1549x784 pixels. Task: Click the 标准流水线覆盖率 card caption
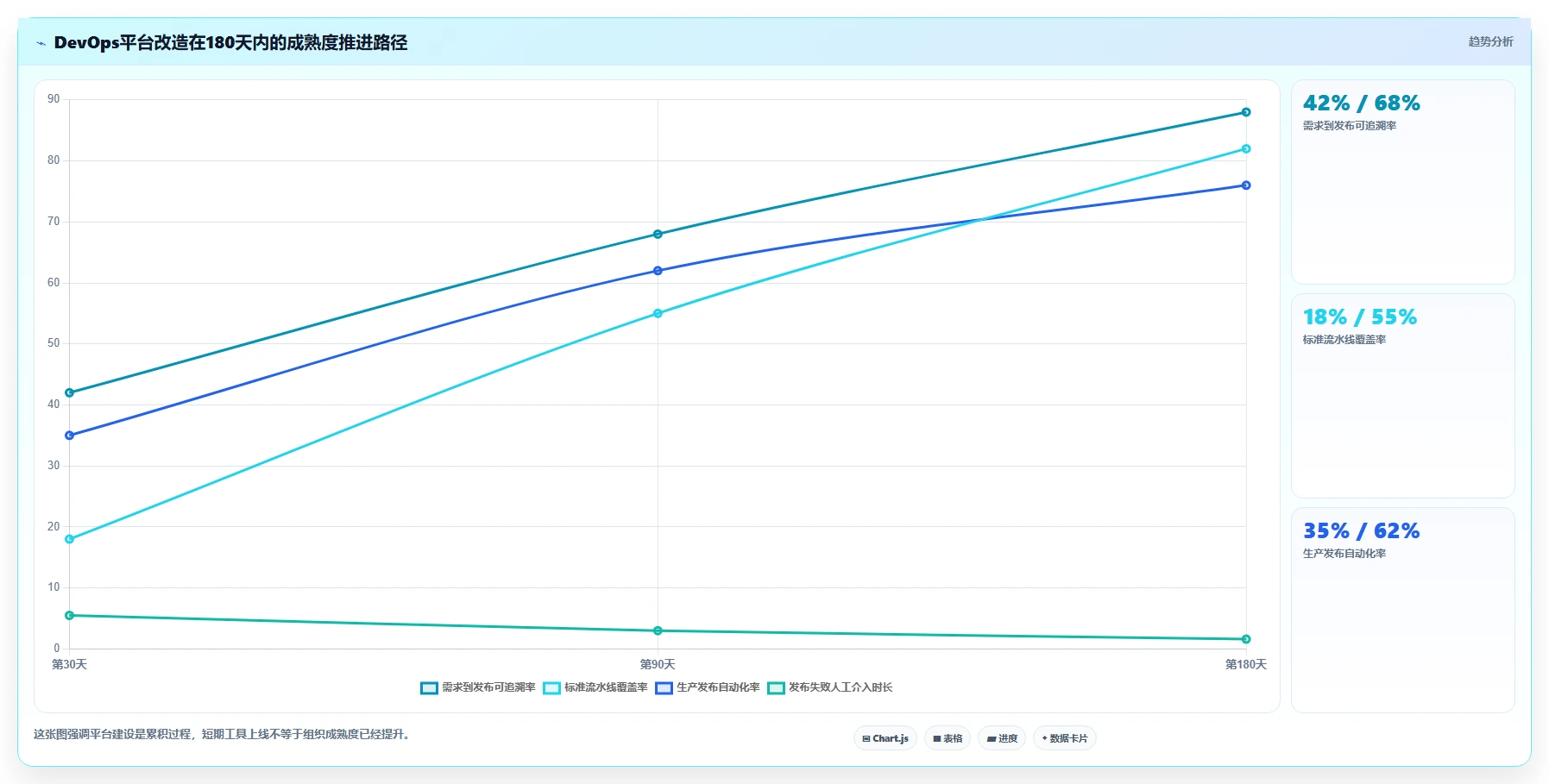point(1344,340)
